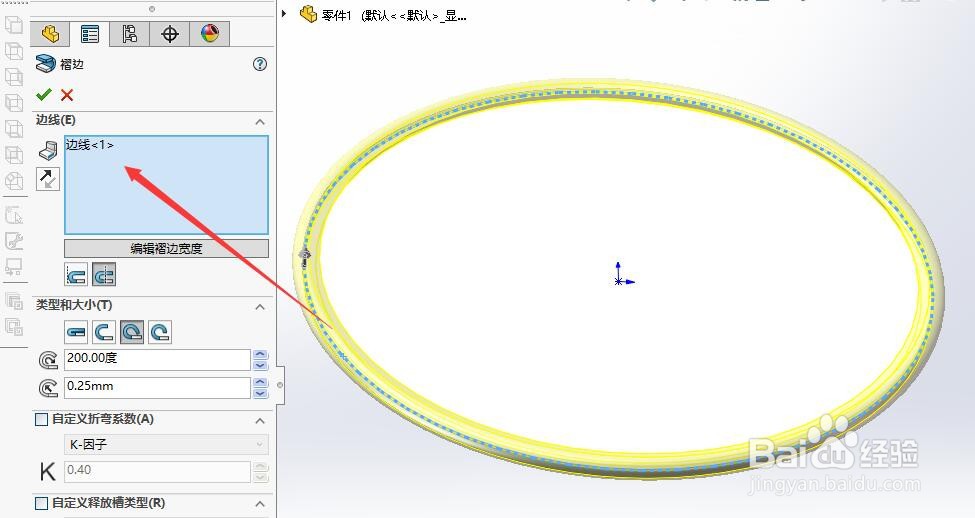Collapse the 自定义折弯系数(A) section
Screen dimensions: 975x518
pyautogui.click(x=260, y=421)
